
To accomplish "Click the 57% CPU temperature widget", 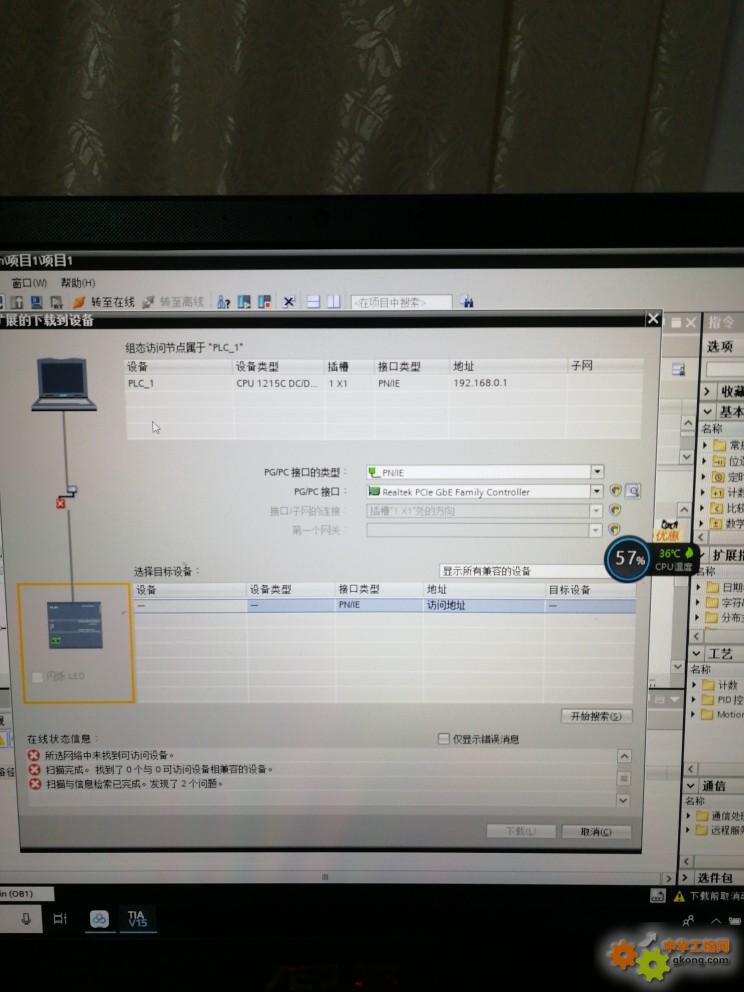I will click(x=652, y=559).
